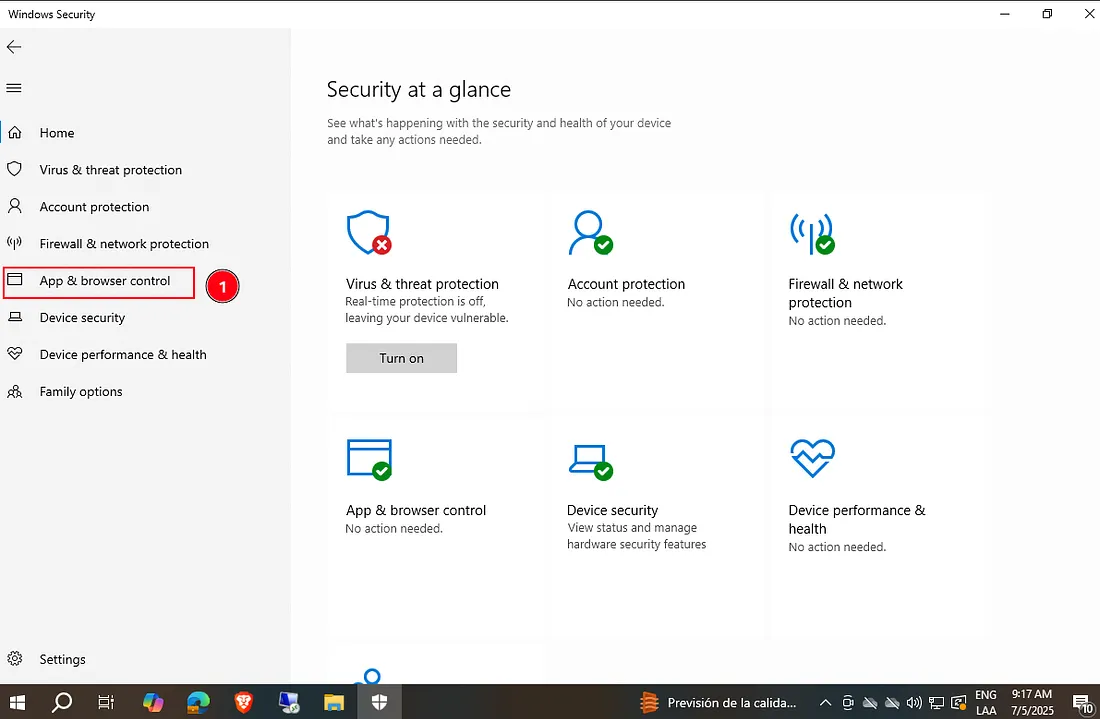Launch Copilot from the taskbar
Viewport: 1100px width, 719px height.
[152, 702]
